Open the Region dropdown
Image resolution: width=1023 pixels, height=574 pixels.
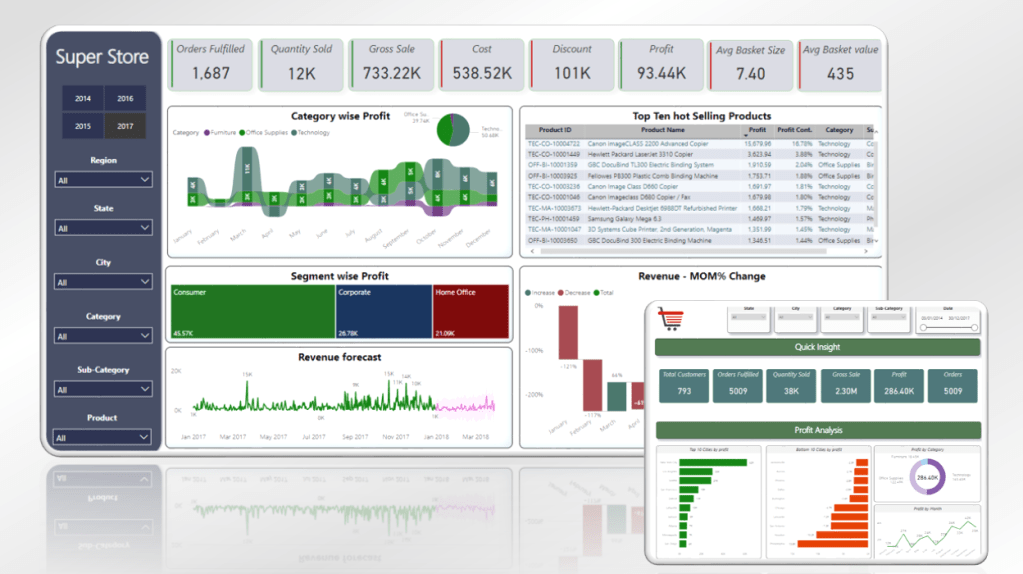coord(103,180)
